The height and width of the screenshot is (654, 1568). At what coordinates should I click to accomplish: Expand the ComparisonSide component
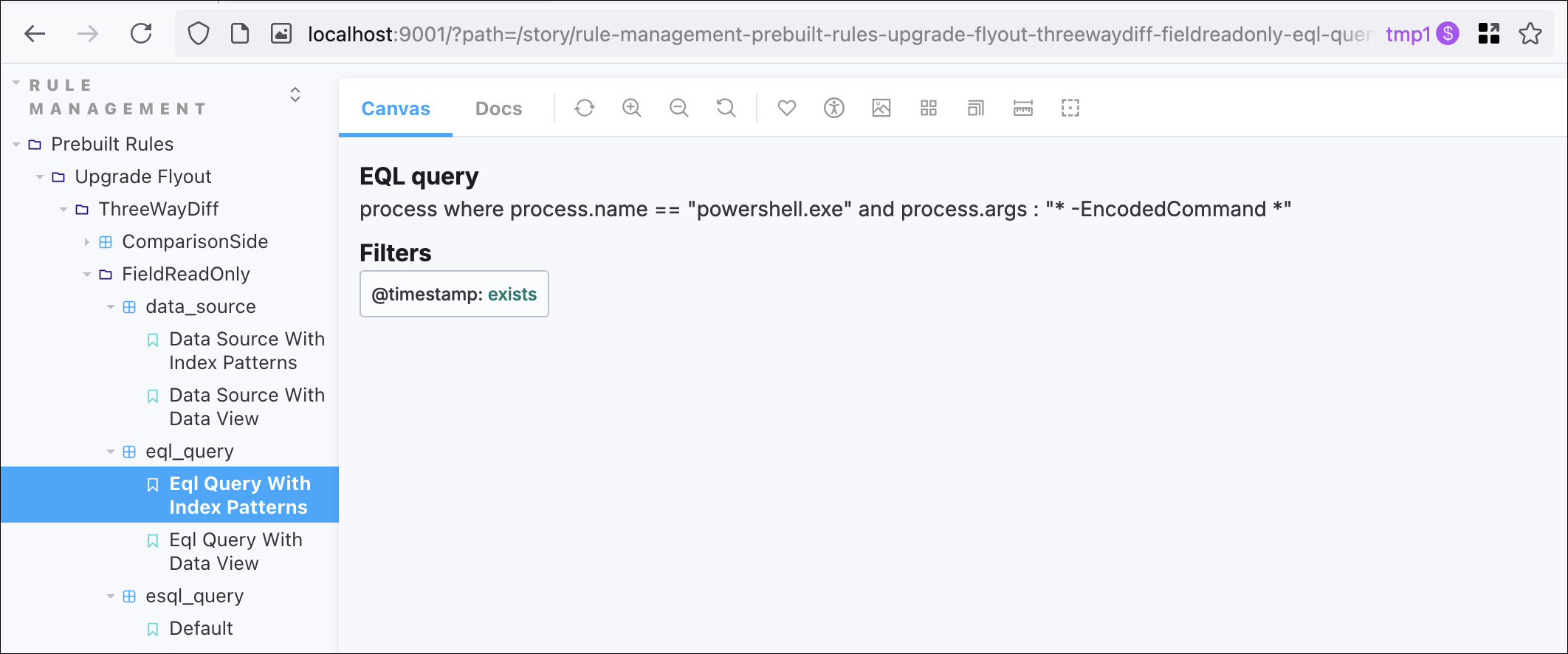[195, 241]
